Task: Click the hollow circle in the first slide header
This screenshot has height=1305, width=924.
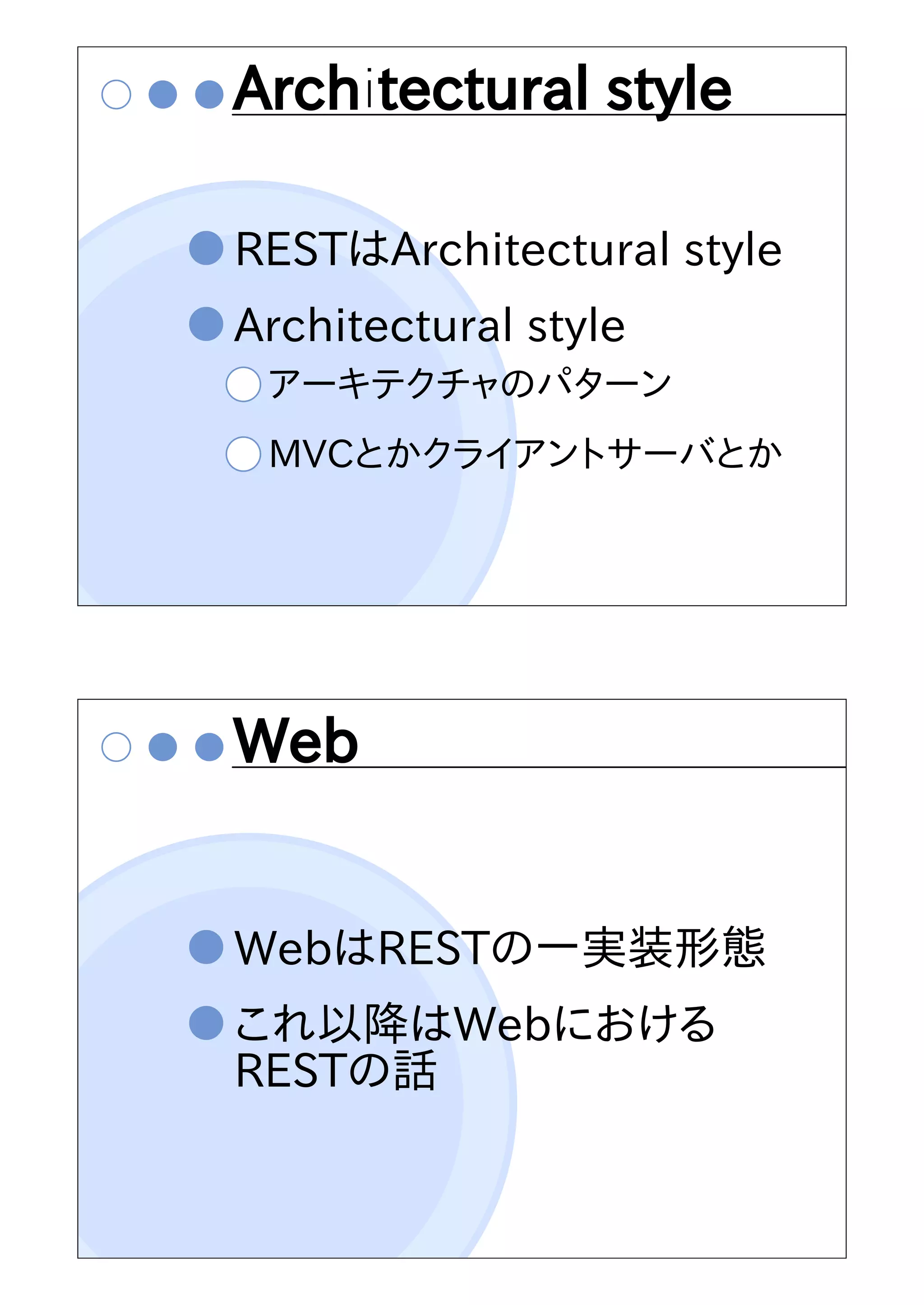Action: [x=116, y=94]
